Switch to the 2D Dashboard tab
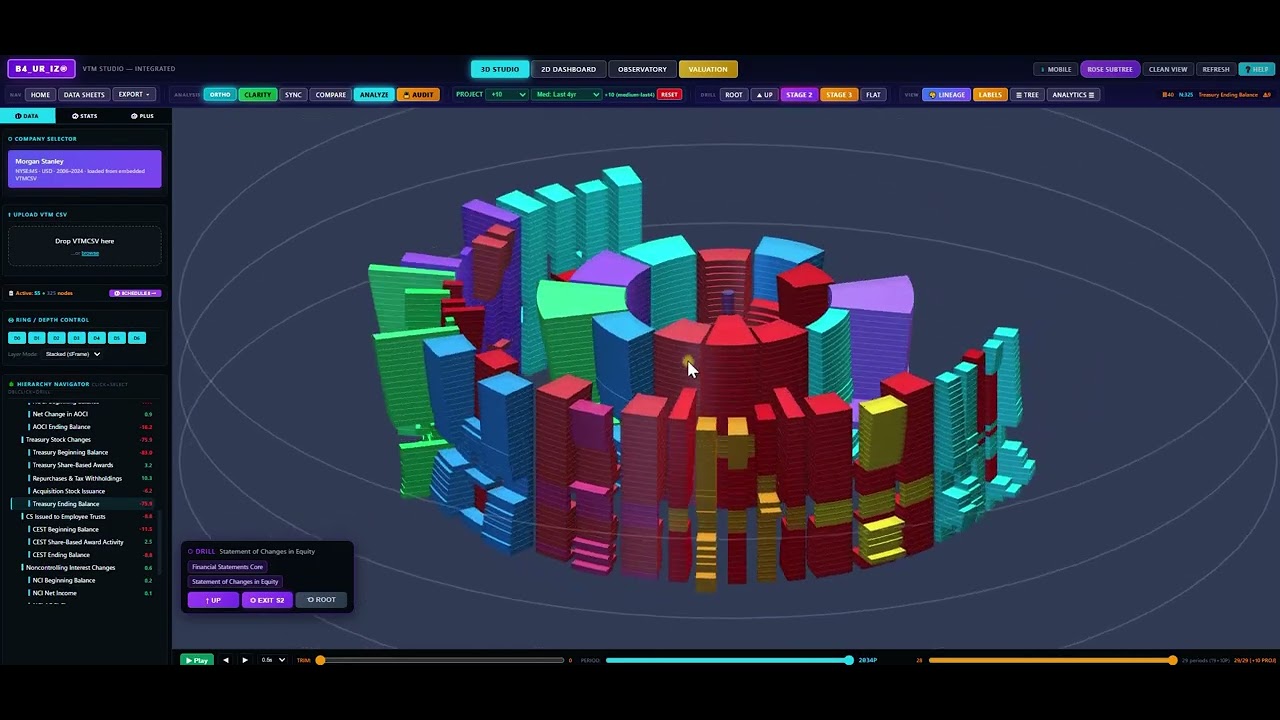The image size is (1280, 720). pos(568,69)
